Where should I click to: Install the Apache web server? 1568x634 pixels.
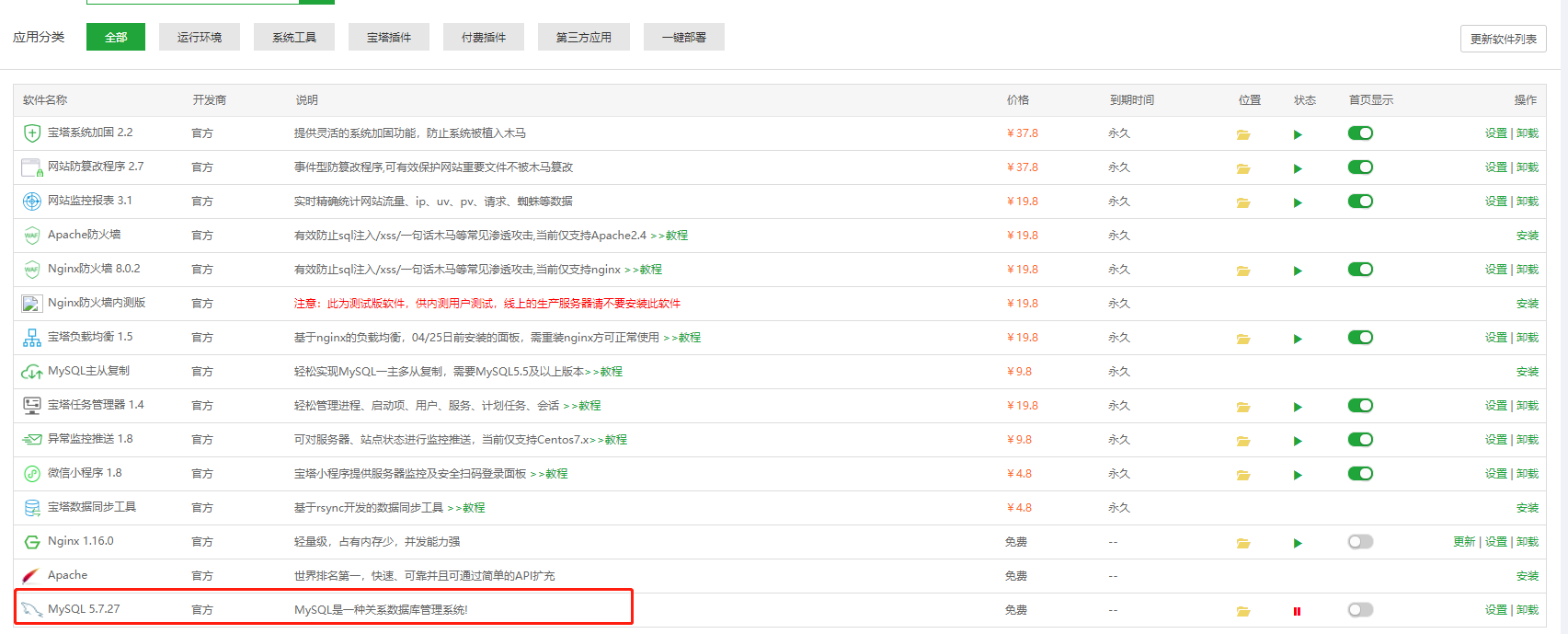pos(1528,576)
